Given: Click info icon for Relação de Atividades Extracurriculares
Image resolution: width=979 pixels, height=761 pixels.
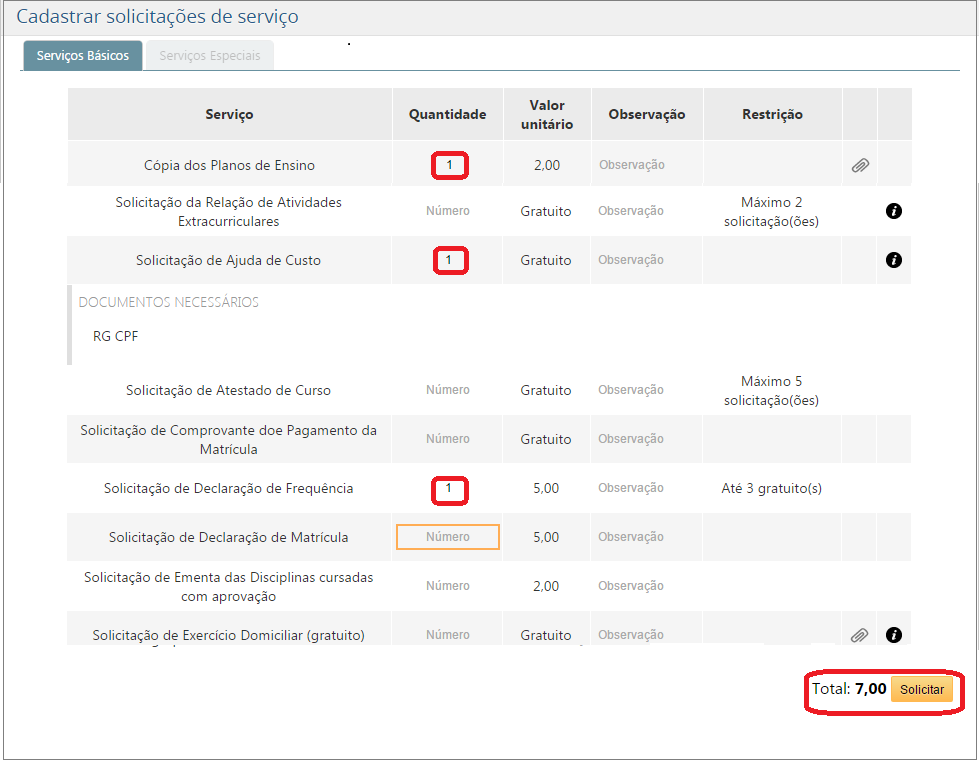Looking at the screenshot, I should tap(894, 211).
